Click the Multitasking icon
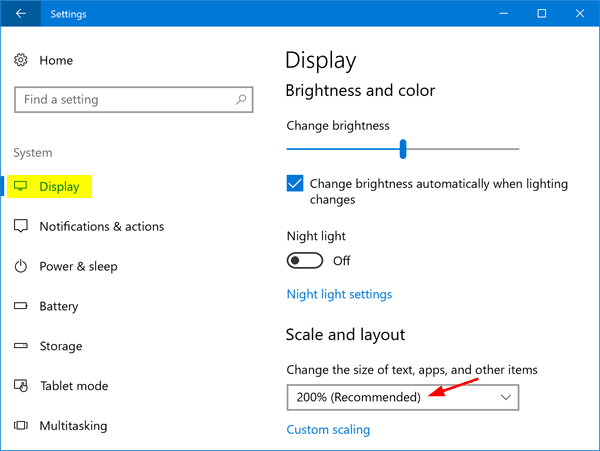 tap(21, 426)
